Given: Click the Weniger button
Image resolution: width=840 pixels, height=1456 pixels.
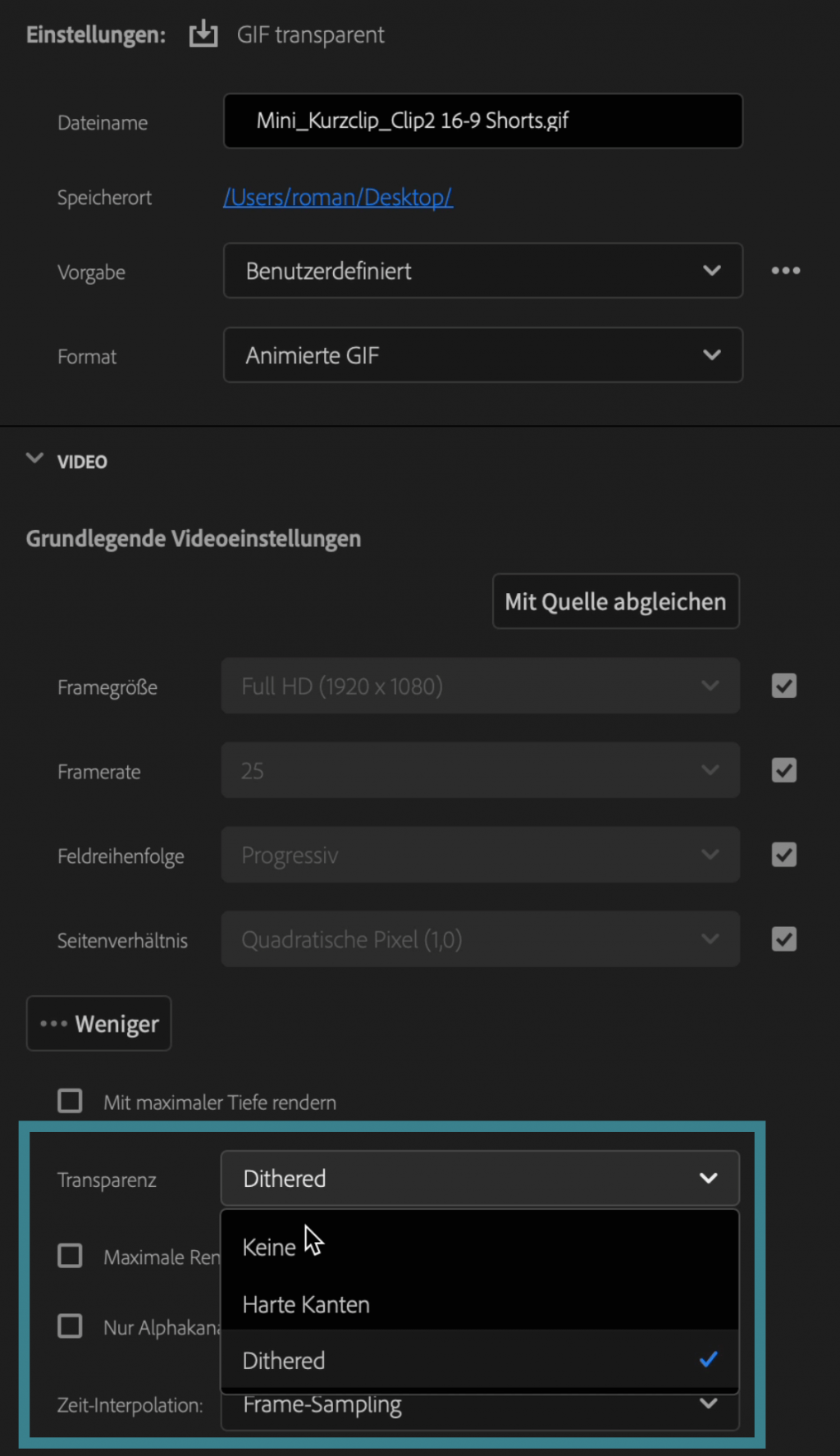Looking at the screenshot, I should tap(98, 1024).
